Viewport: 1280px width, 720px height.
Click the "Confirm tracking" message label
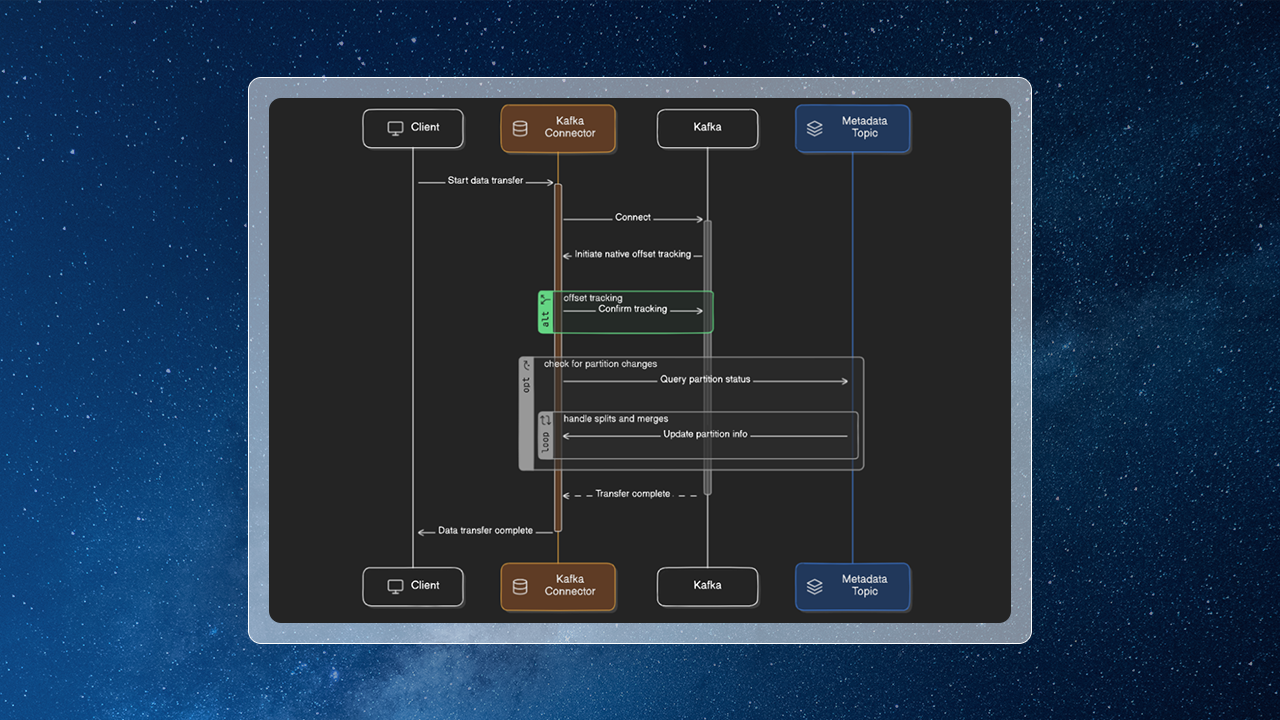[632, 309]
